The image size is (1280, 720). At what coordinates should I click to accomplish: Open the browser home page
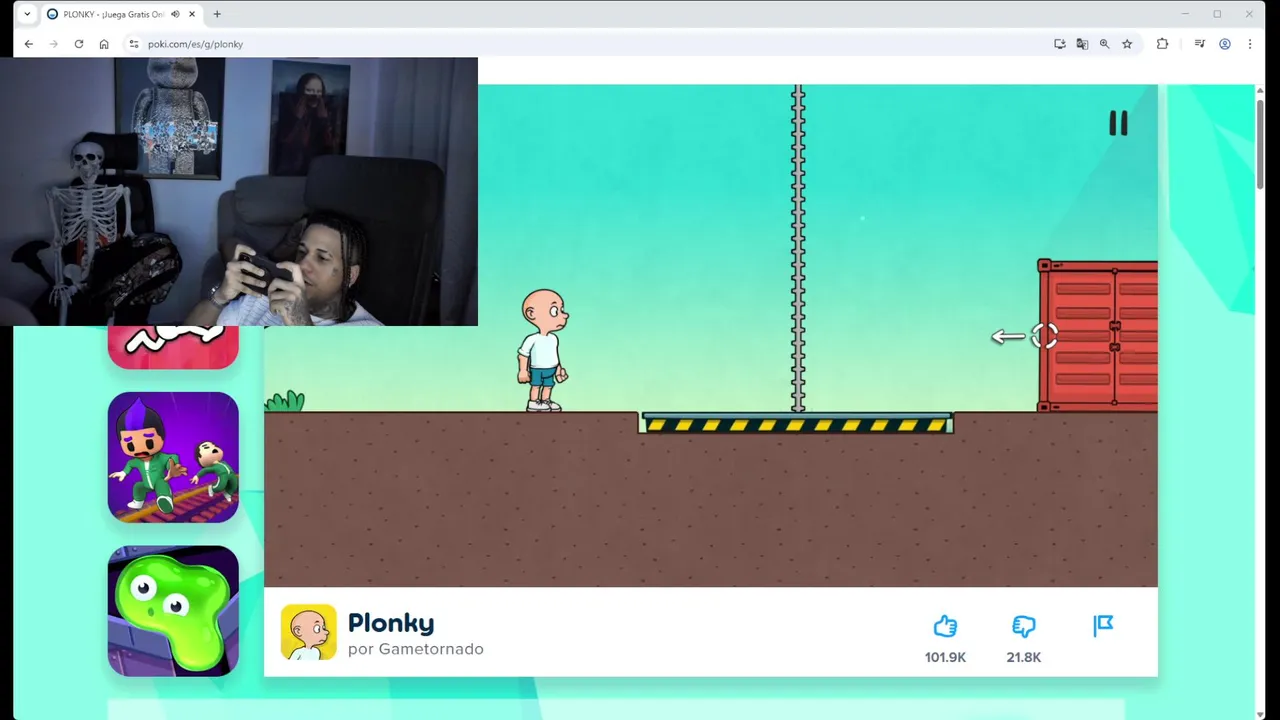click(x=104, y=44)
